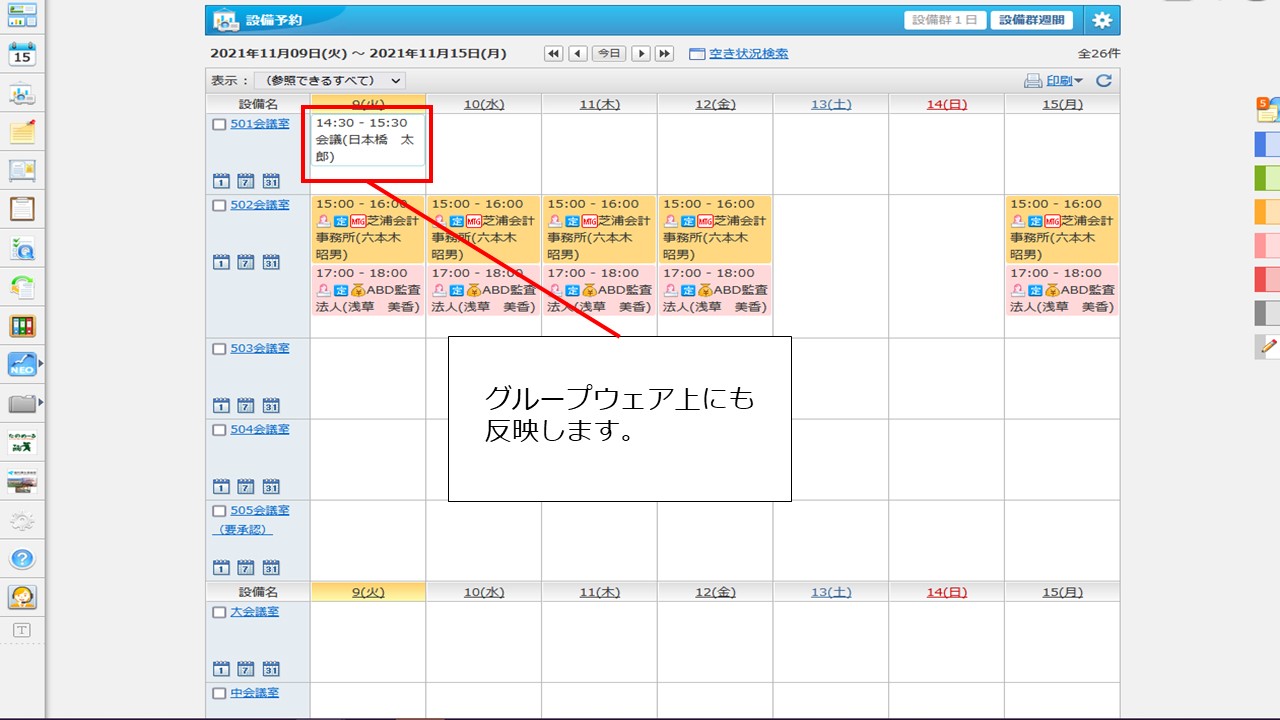Jump forward with the double-arrow next button
The image size is (1280, 720).
click(664, 54)
